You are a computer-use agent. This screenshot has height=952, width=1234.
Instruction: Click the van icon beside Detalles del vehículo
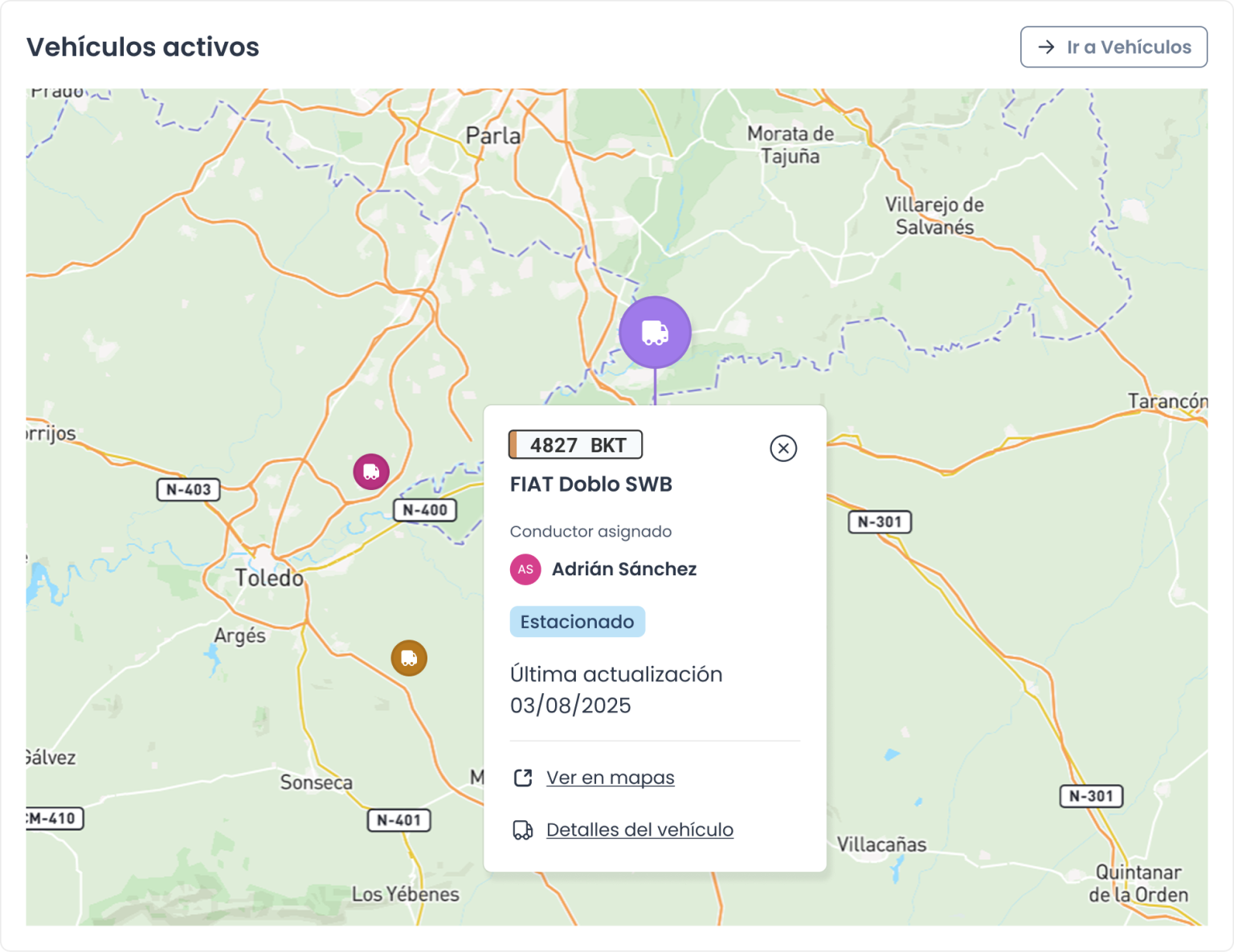(523, 830)
